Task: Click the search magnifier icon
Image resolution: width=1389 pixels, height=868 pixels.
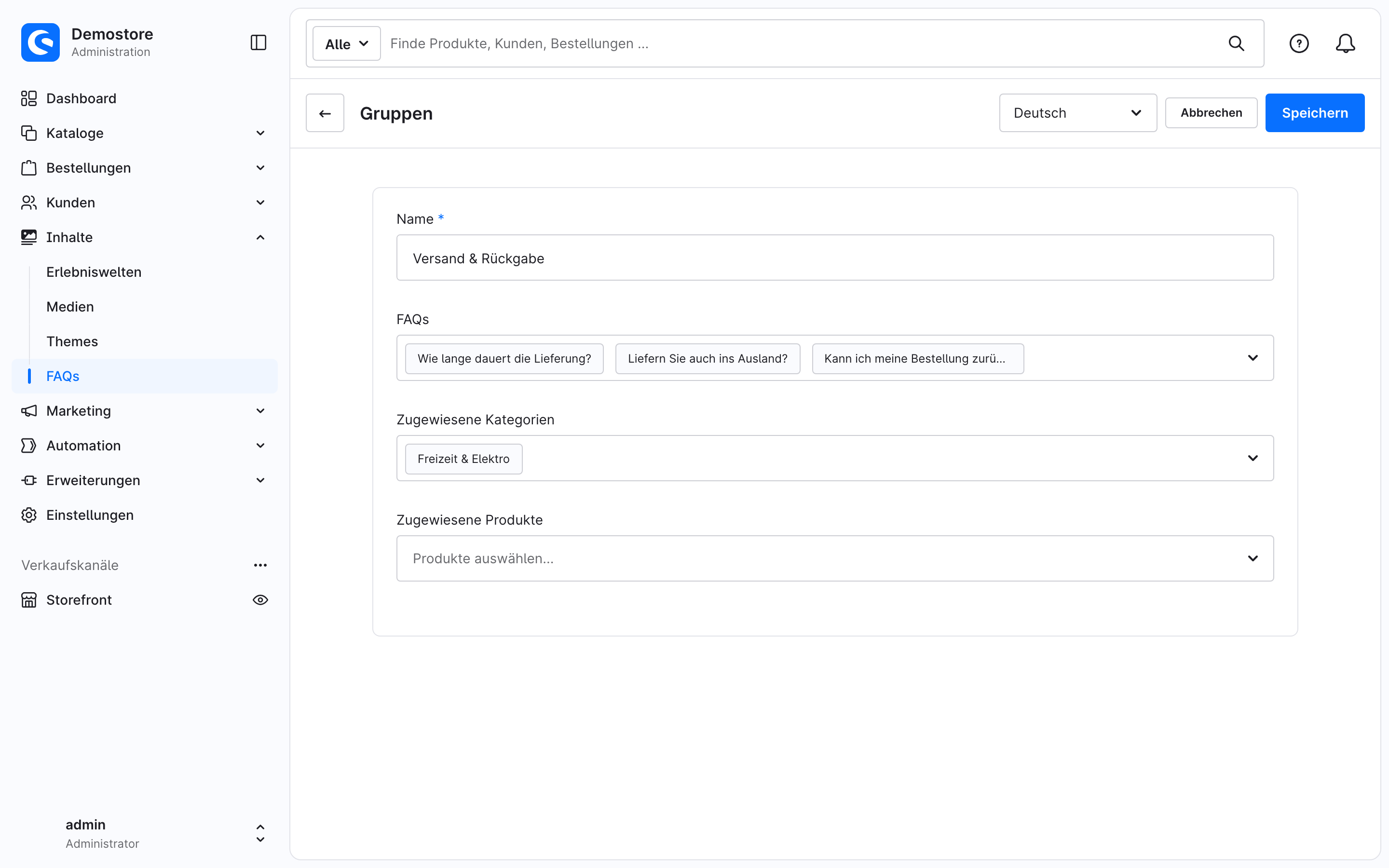Action: [x=1236, y=43]
